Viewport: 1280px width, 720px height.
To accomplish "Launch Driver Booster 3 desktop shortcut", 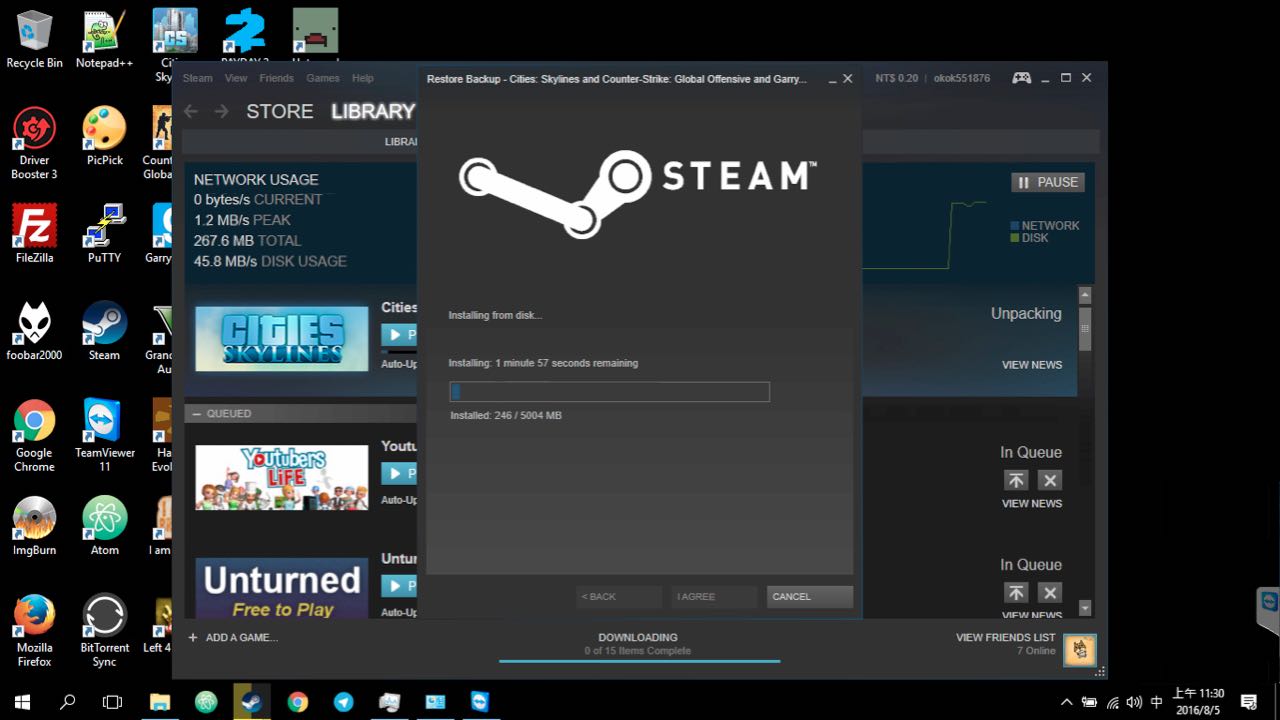I will click(34, 144).
